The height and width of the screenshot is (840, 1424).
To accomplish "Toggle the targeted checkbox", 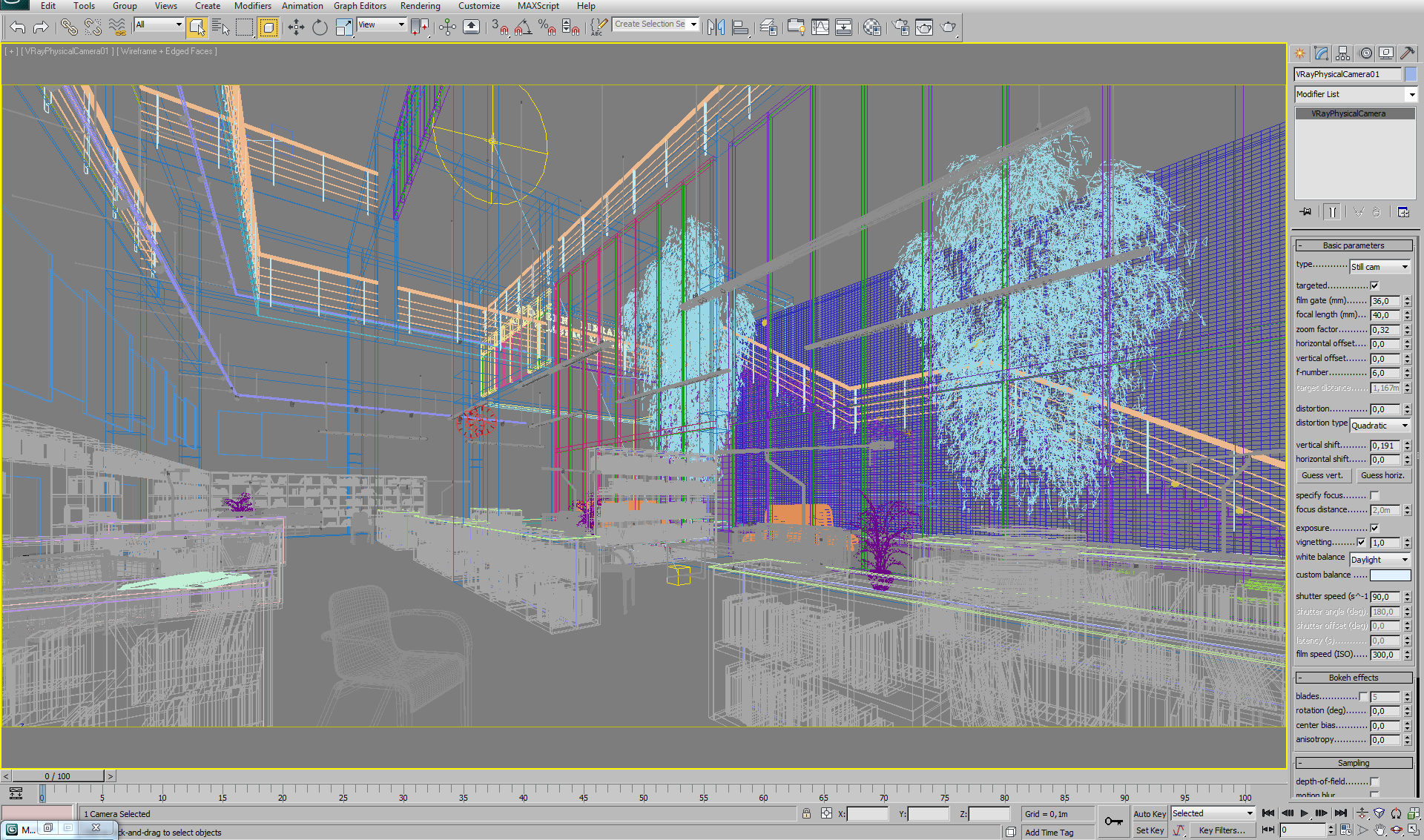I will click(x=1374, y=285).
